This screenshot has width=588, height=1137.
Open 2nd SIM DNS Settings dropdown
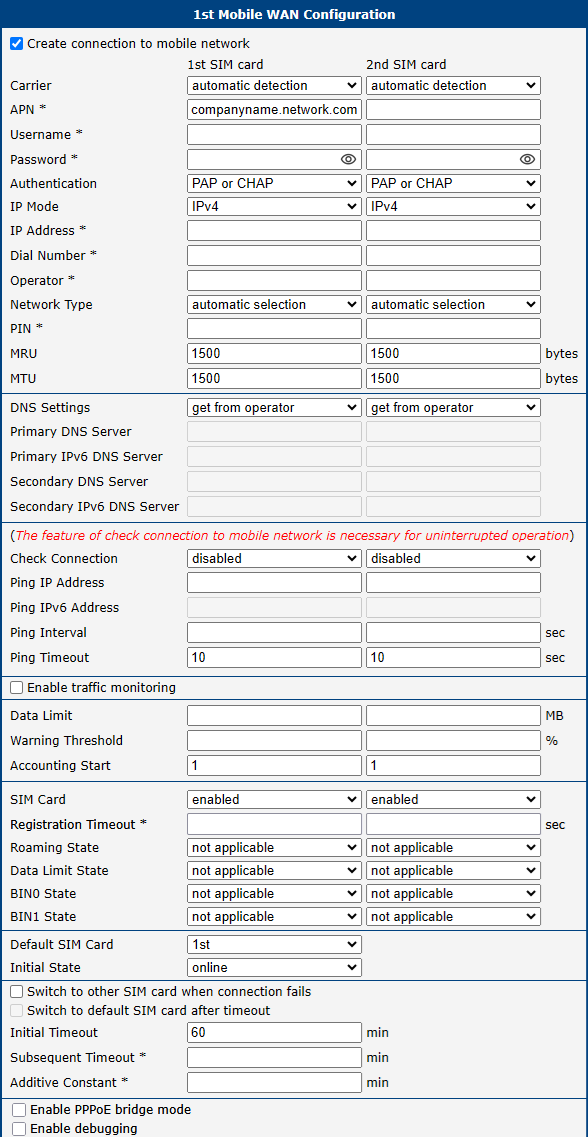pyautogui.click(x=453, y=408)
